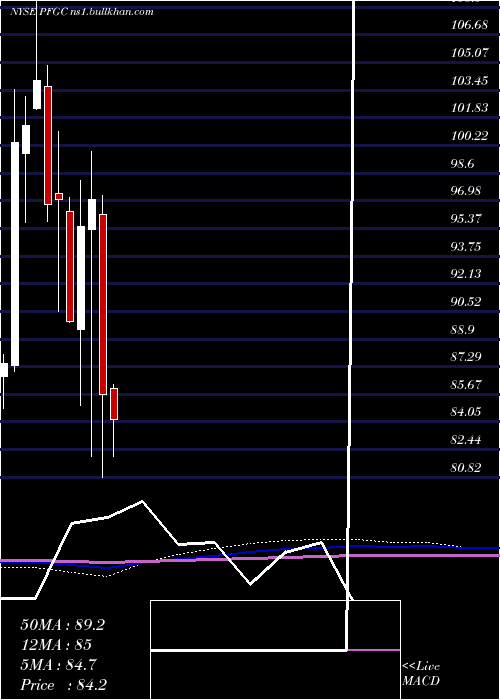Select the 101.83 price axis label
The width and height of the screenshot is (500, 700).
coord(469,108)
